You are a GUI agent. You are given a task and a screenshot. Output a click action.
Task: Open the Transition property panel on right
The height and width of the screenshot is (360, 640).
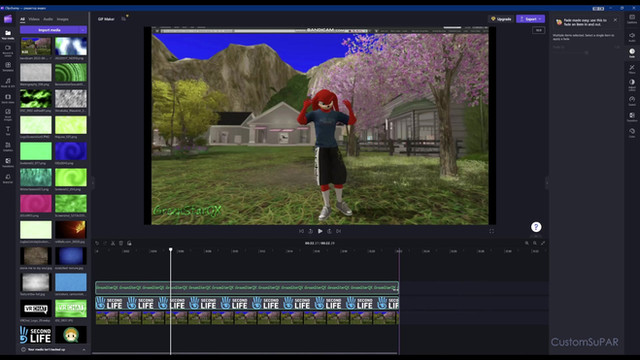[632, 117]
